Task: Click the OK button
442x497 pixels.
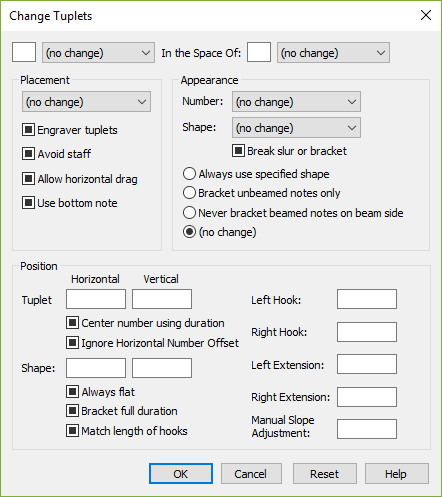Action: coord(181,473)
